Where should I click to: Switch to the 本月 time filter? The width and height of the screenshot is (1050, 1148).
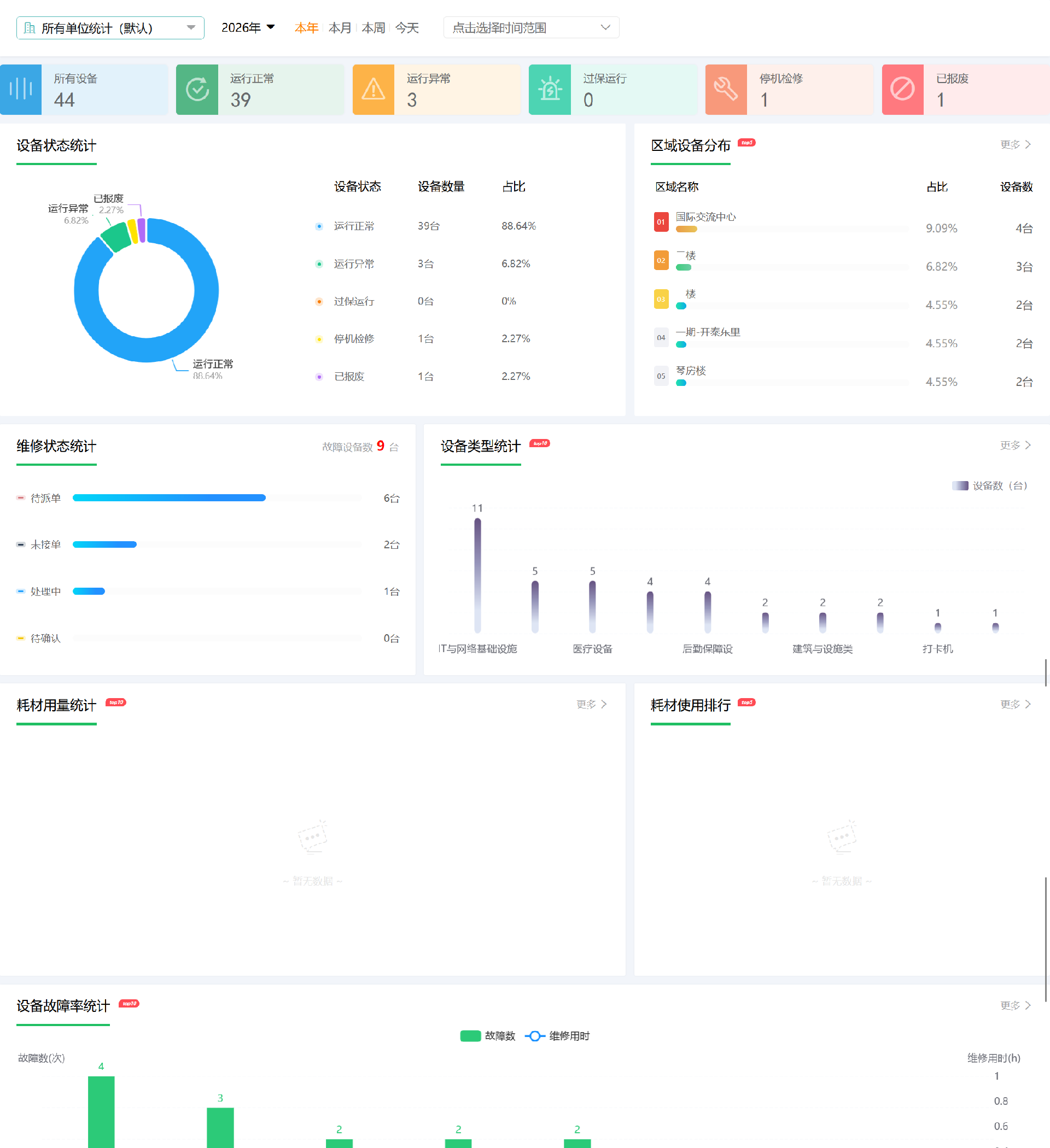click(340, 28)
